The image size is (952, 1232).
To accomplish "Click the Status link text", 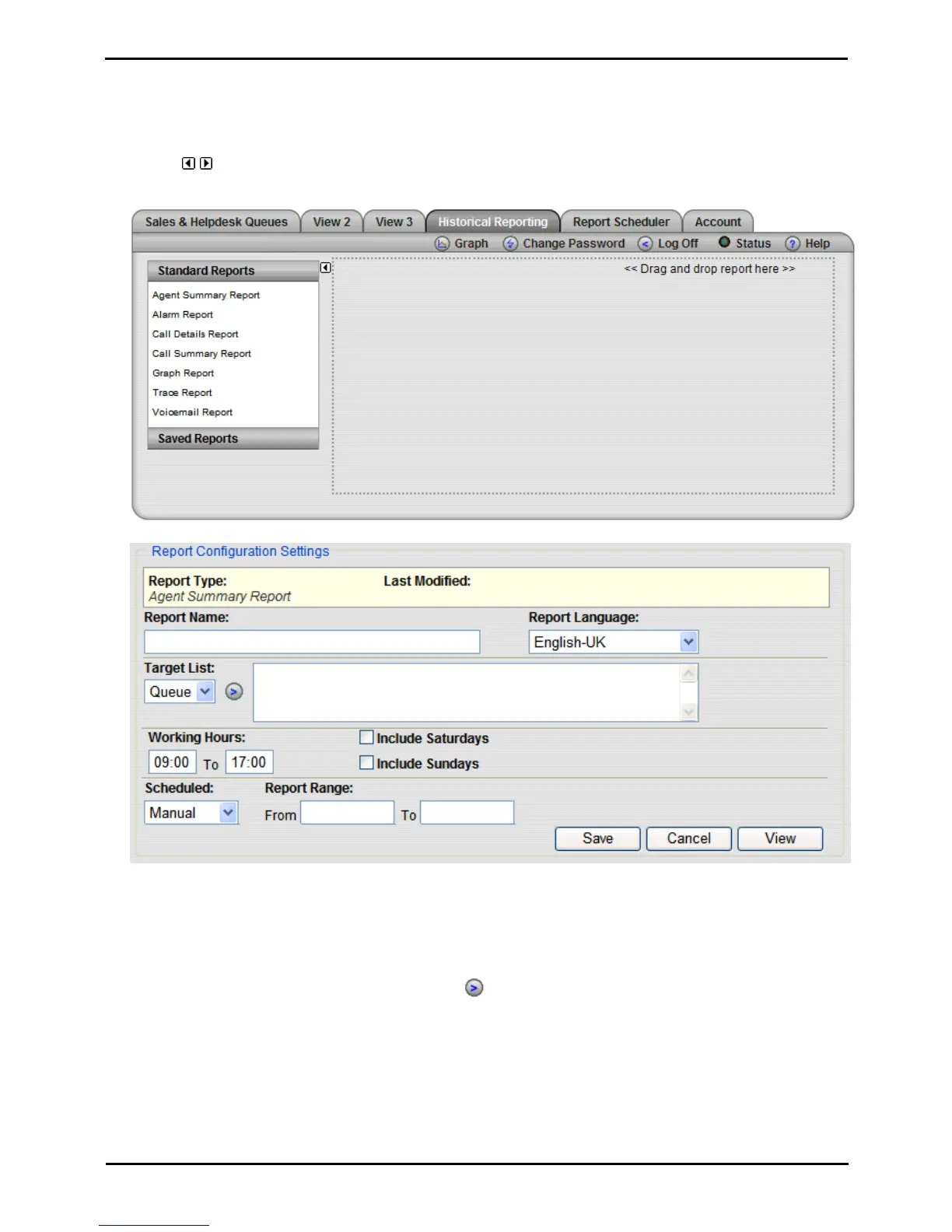I will tap(753, 243).
